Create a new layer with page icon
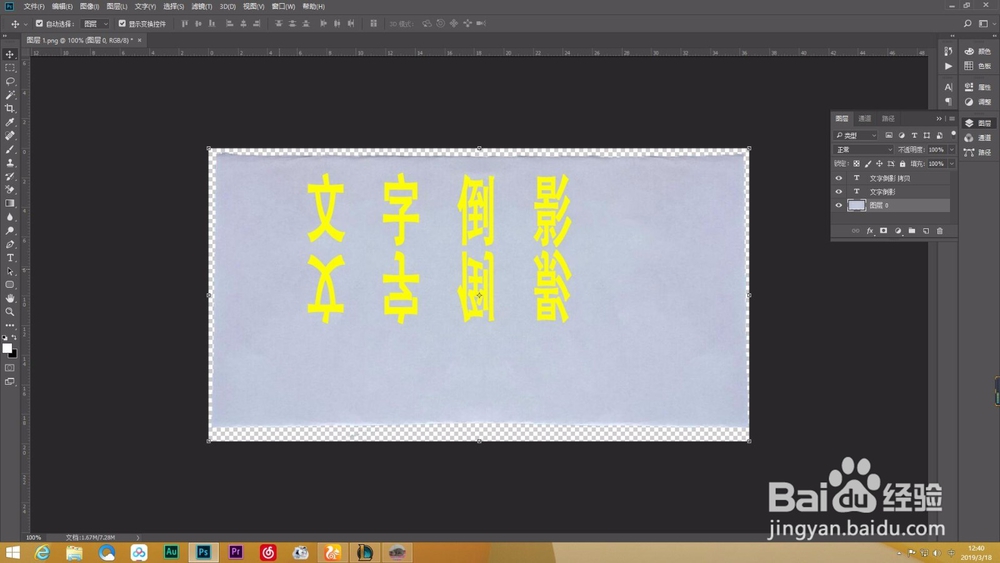The image size is (1000, 563). (x=925, y=231)
